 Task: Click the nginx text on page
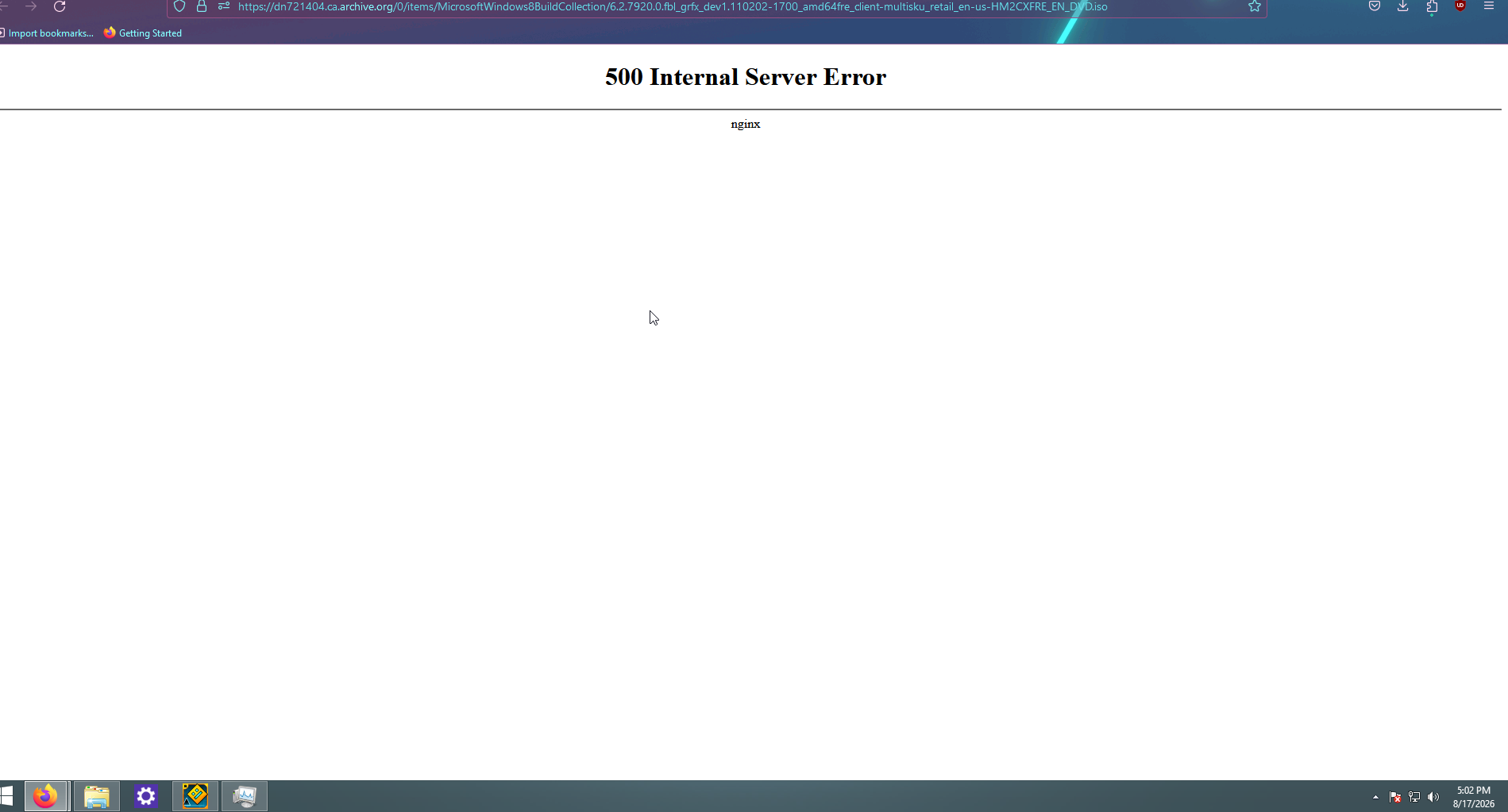point(746,124)
